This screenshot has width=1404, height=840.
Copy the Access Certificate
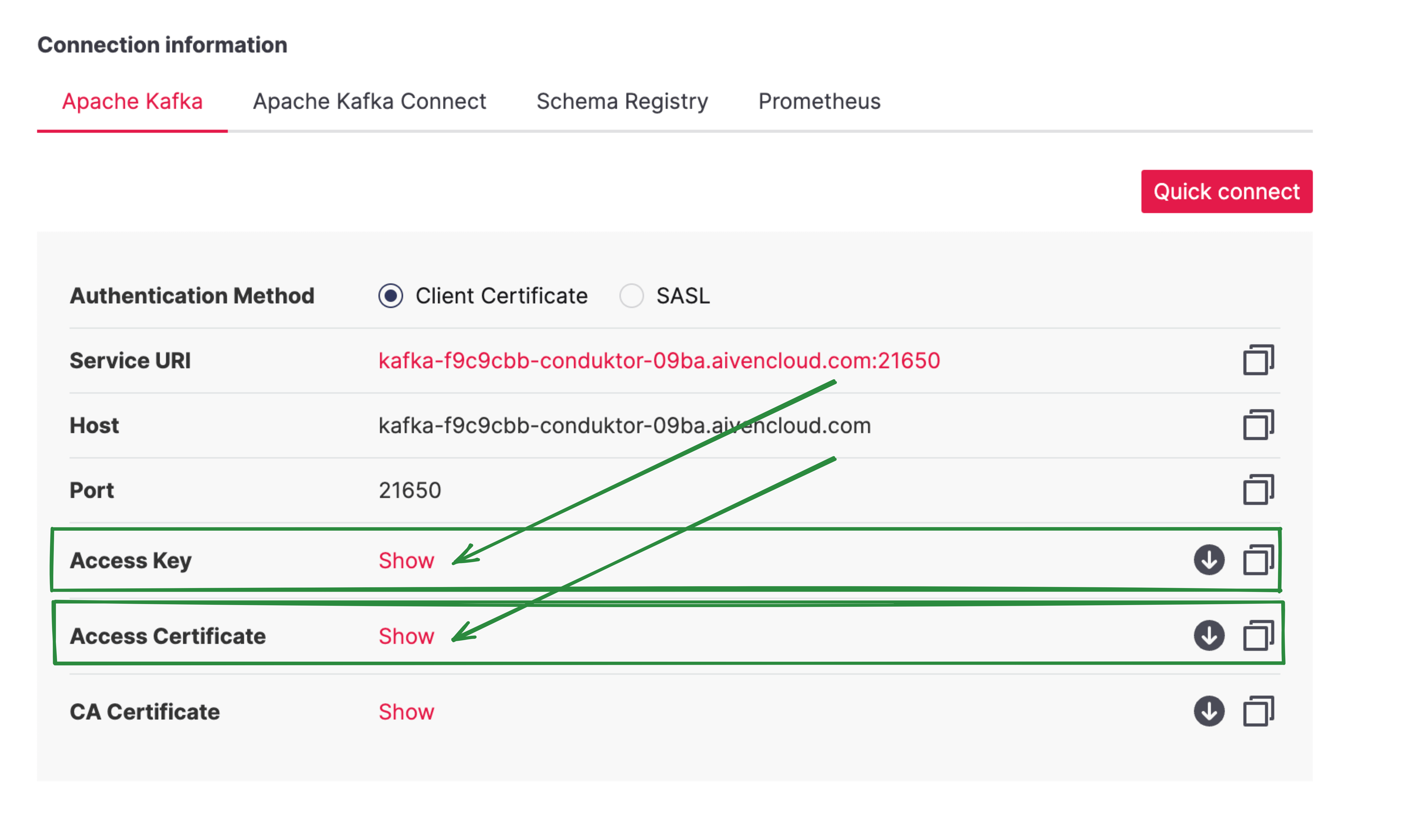click(1258, 635)
